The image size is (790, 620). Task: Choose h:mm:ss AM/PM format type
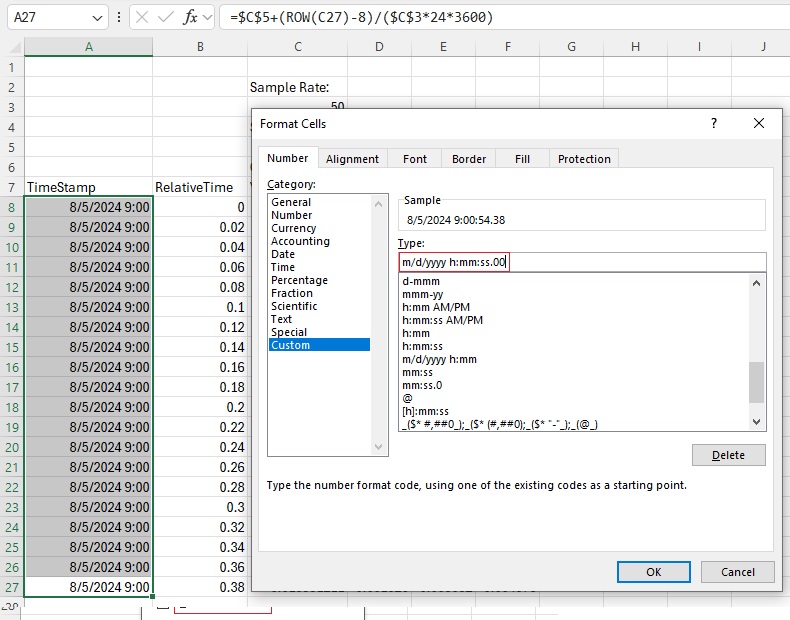pyautogui.click(x=574, y=320)
